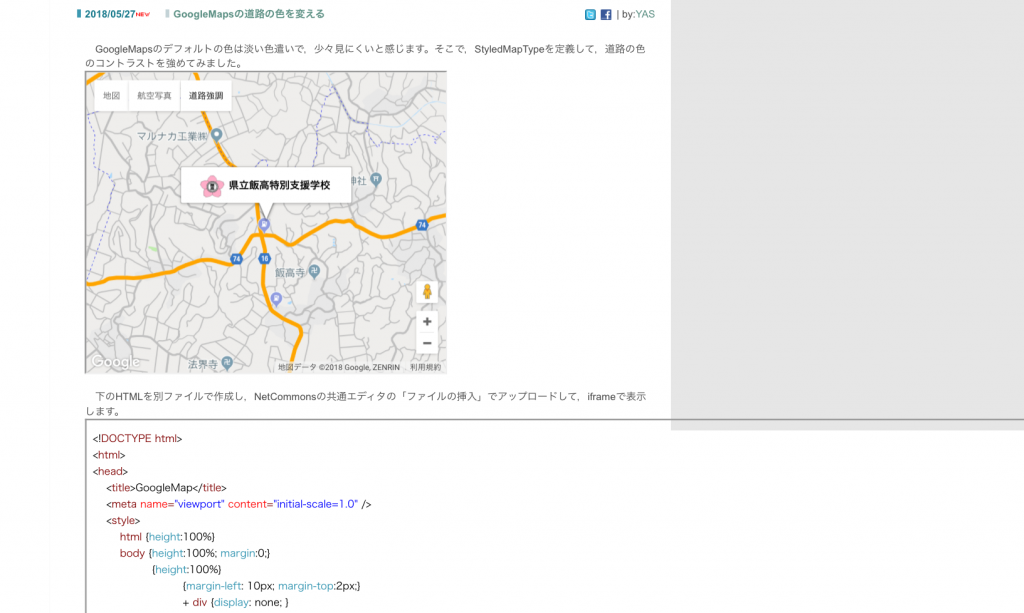The image size is (1024, 613).
Task: Click the 県立飯高特別支援学校 info window label
Action: pyautogui.click(x=280, y=185)
